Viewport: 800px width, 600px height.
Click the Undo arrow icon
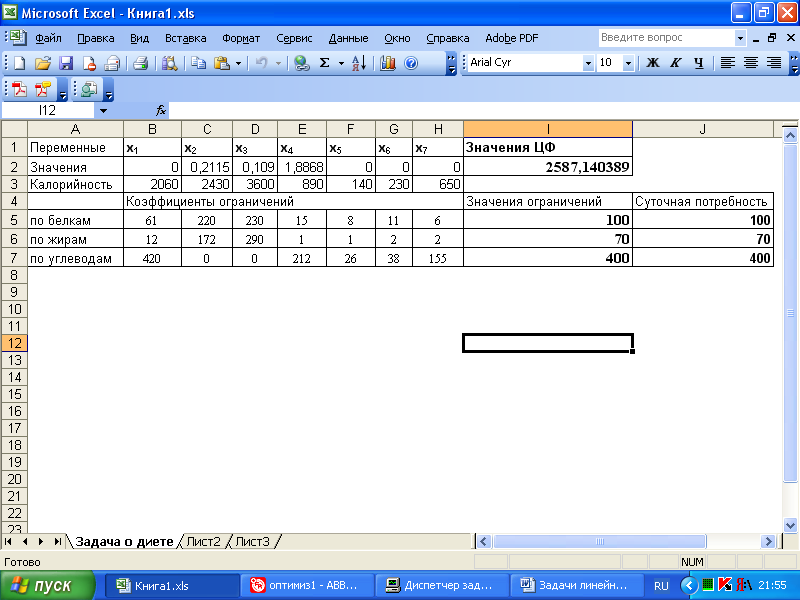click(x=261, y=63)
